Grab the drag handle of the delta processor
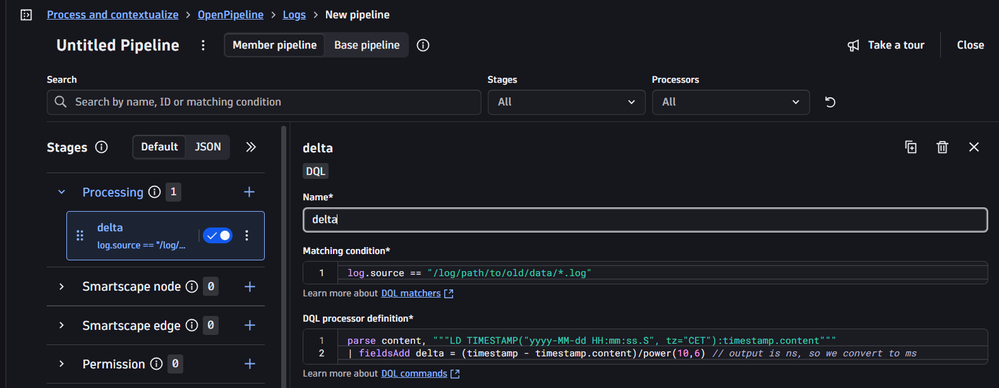Screen dimensions: 999x388 80,236
